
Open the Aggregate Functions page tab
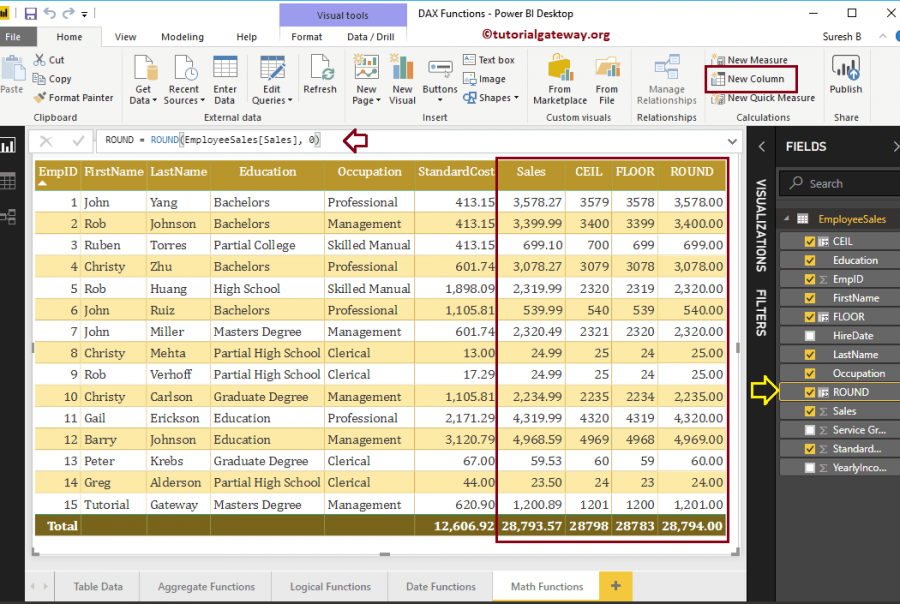point(205,587)
